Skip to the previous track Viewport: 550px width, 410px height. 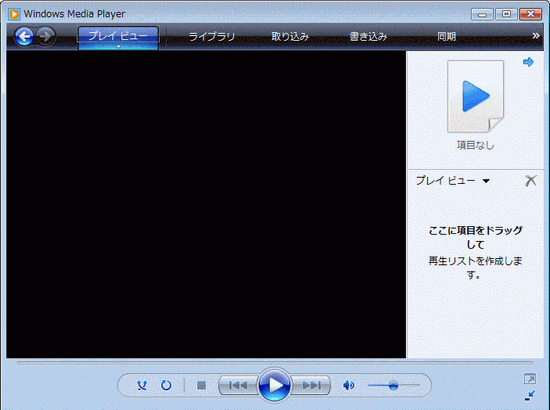coord(238,385)
